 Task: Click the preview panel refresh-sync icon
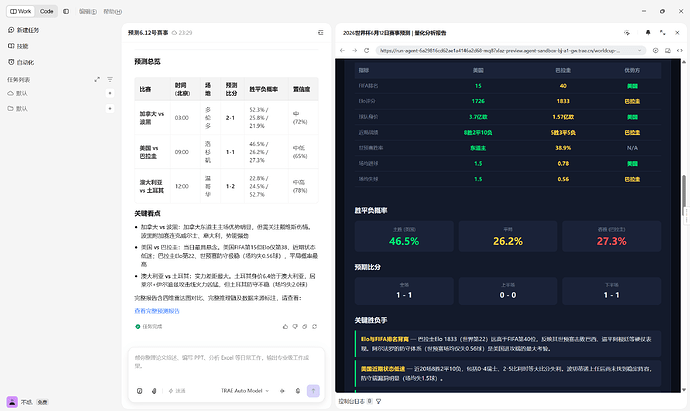[x=627, y=33]
